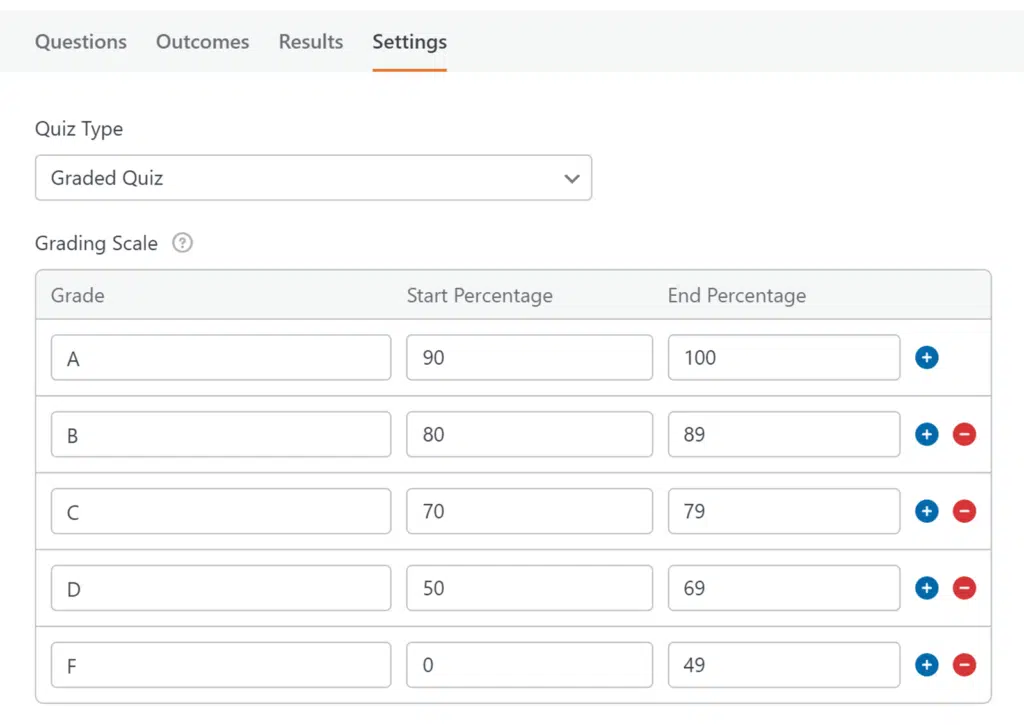Add a grade row after grade A
Screen dimensions: 1024x725
pyautogui.click(x=926, y=357)
